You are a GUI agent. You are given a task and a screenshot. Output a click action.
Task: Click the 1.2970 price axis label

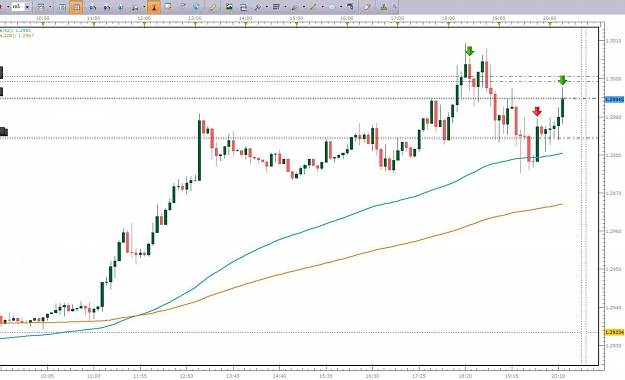point(613,193)
